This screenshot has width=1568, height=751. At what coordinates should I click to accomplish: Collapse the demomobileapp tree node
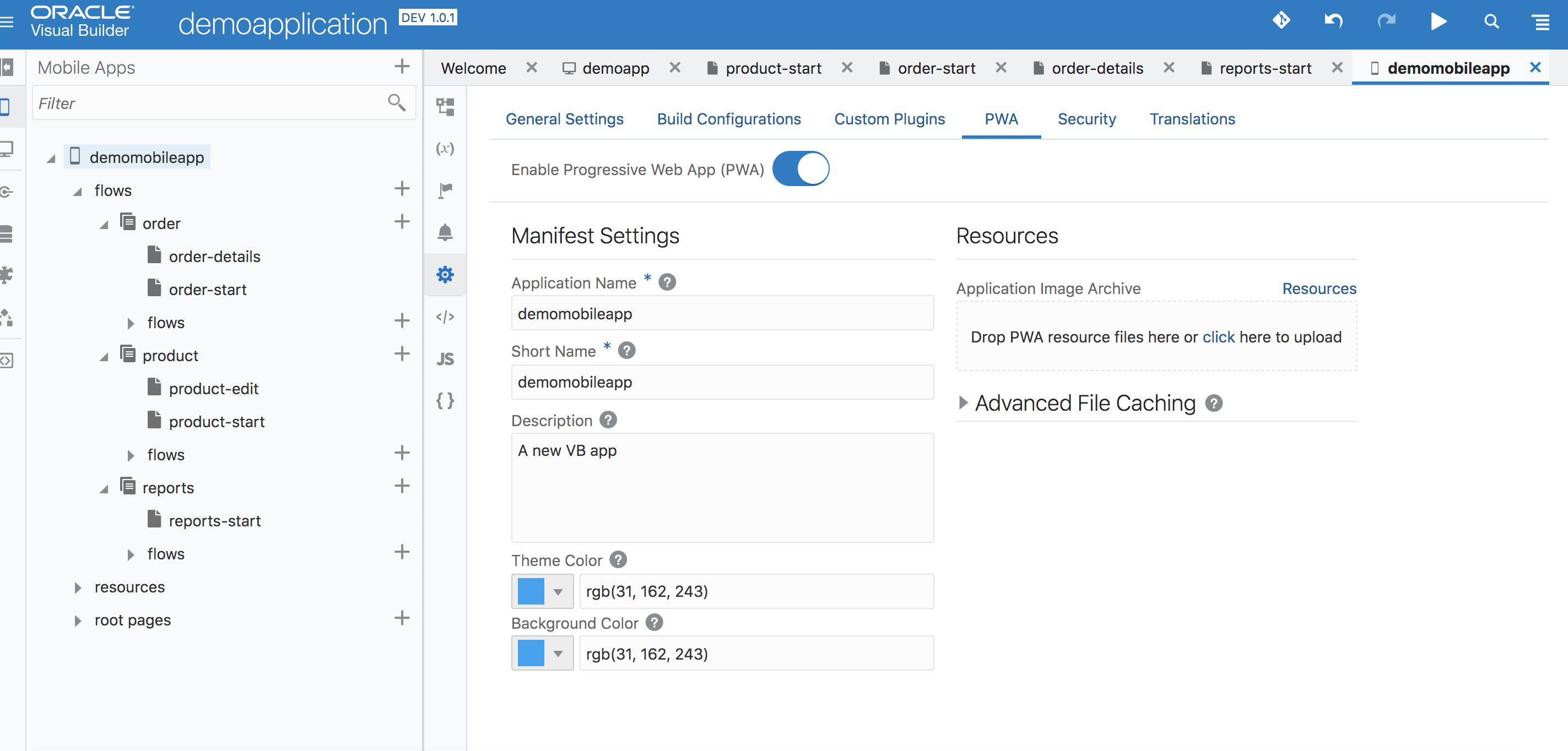(51, 158)
